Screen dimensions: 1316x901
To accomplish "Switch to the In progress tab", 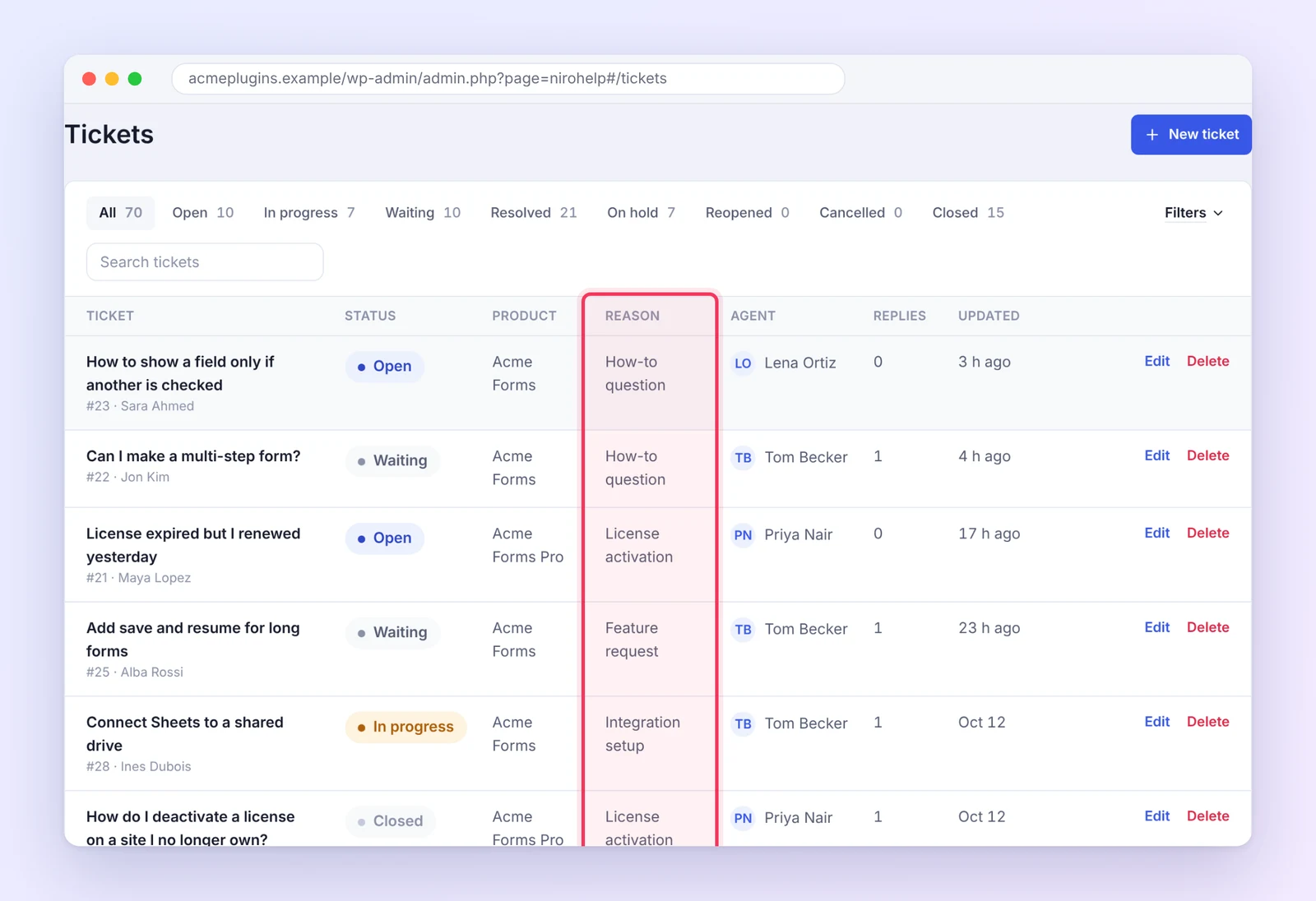I will pos(308,213).
